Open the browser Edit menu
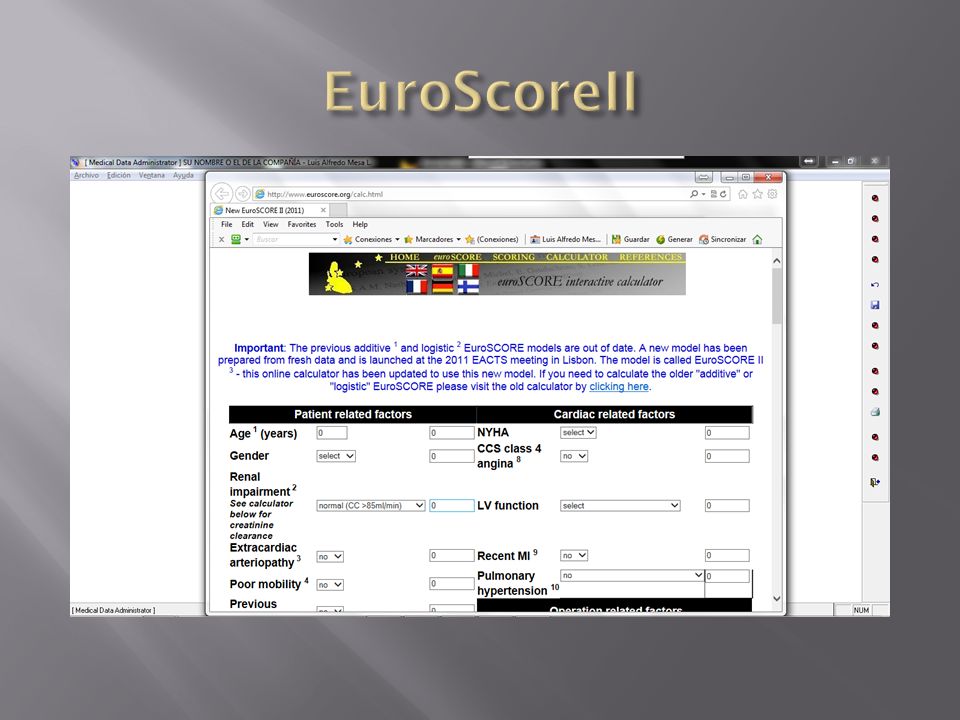 (x=247, y=225)
